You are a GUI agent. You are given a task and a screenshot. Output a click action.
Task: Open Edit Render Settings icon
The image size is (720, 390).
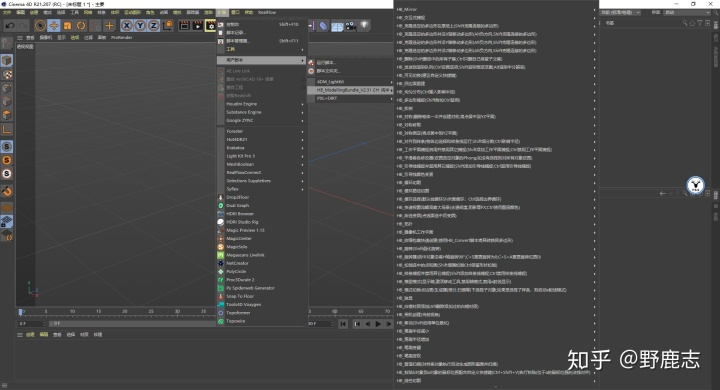coord(210,26)
